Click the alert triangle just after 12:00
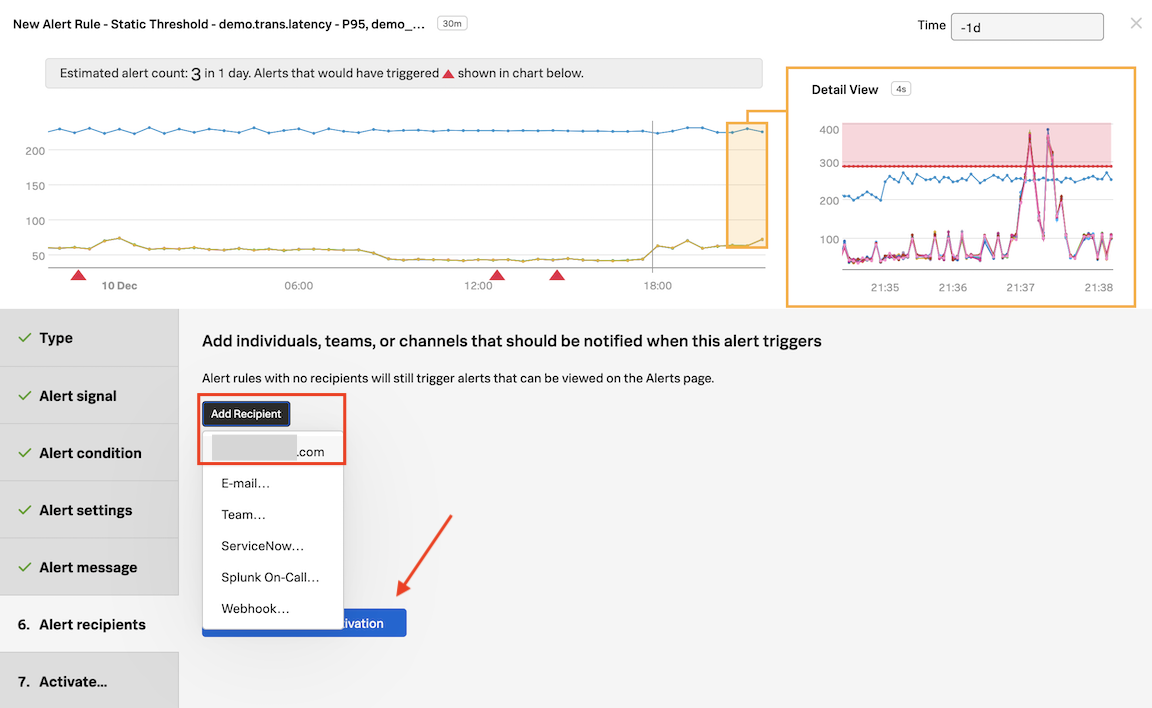Image resolution: width=1152 pixels, height=708 pixels. (496, 275)
